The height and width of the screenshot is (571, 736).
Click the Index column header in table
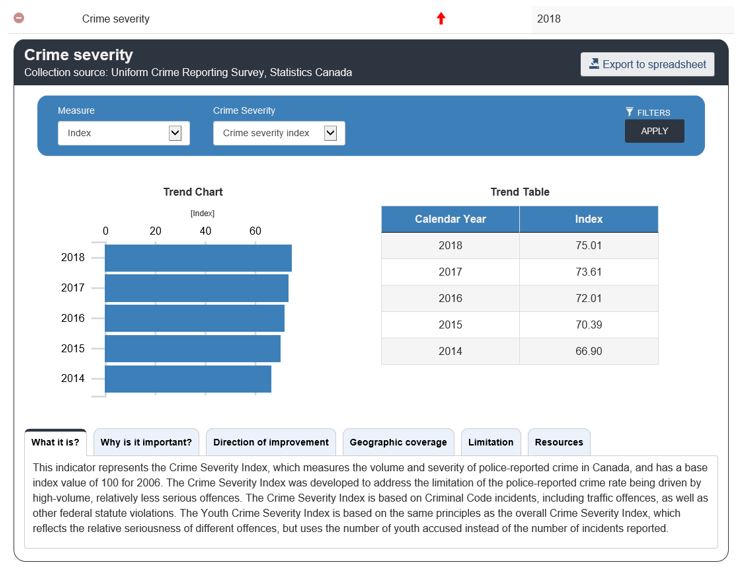pos(589,219)
